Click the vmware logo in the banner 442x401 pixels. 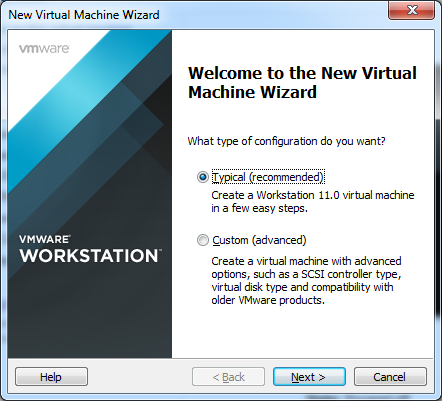(44, 49)
